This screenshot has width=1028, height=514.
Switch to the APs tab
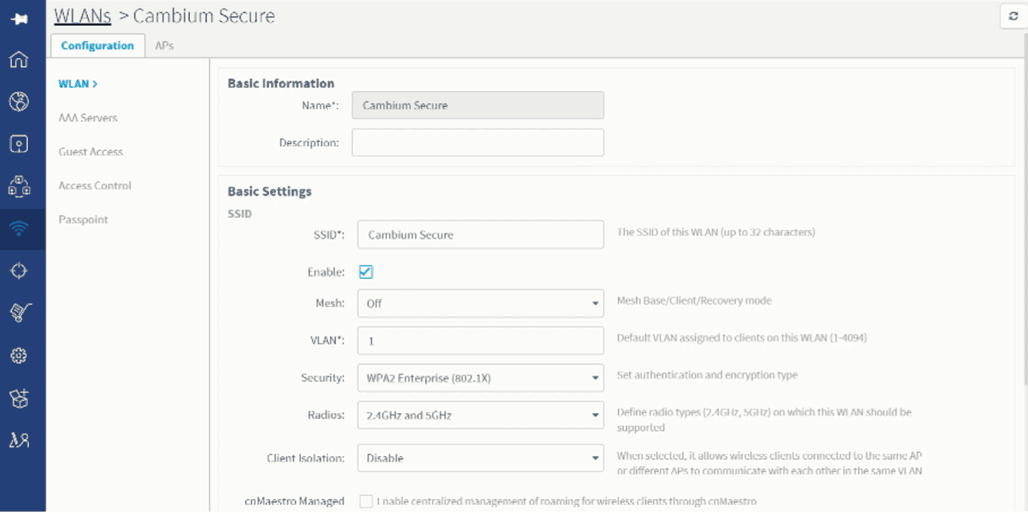164,46
